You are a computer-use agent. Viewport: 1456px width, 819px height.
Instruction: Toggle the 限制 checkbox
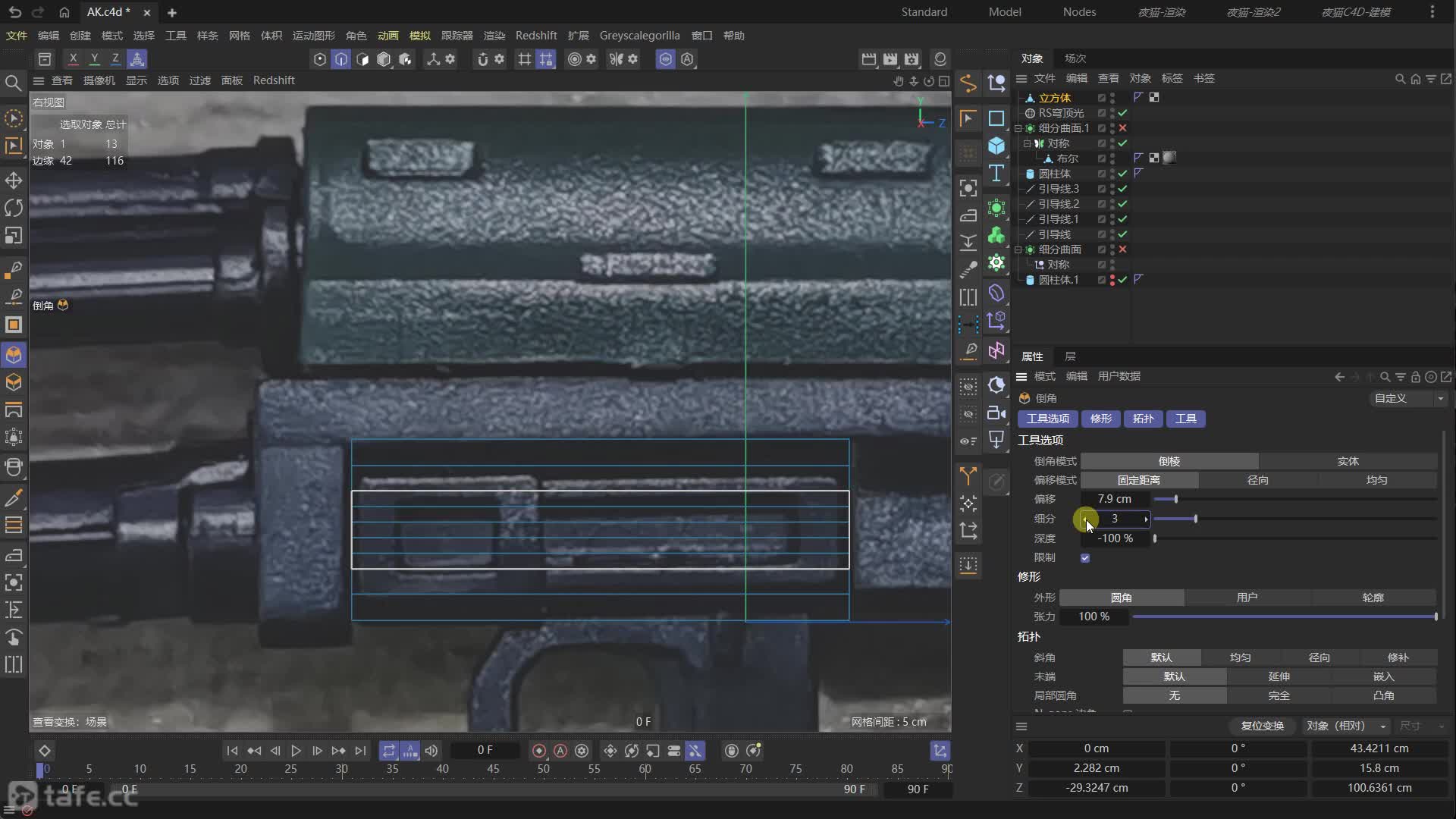tap(1085, 558)
